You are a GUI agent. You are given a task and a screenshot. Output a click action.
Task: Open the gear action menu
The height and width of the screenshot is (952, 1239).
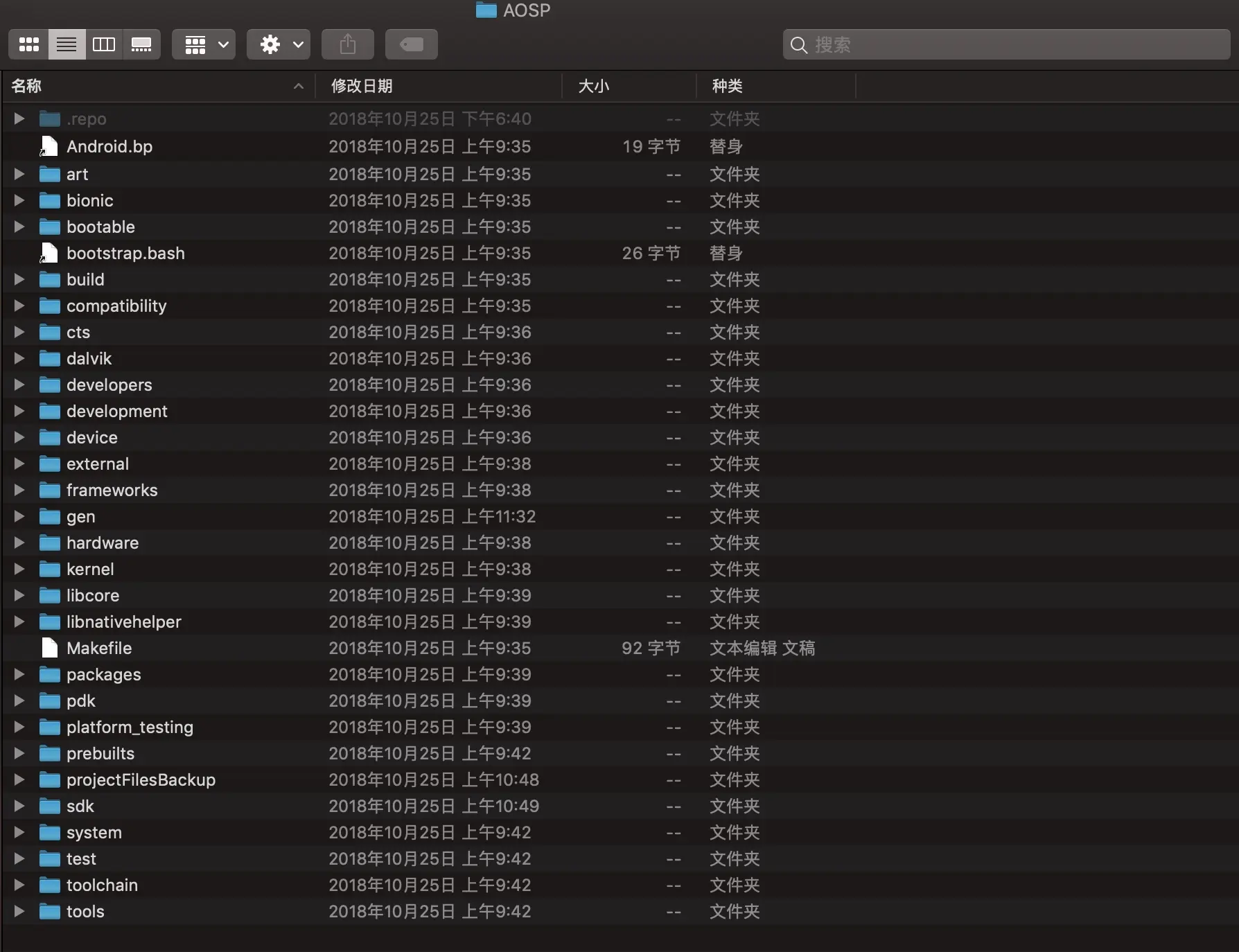(x=279, y=45)
